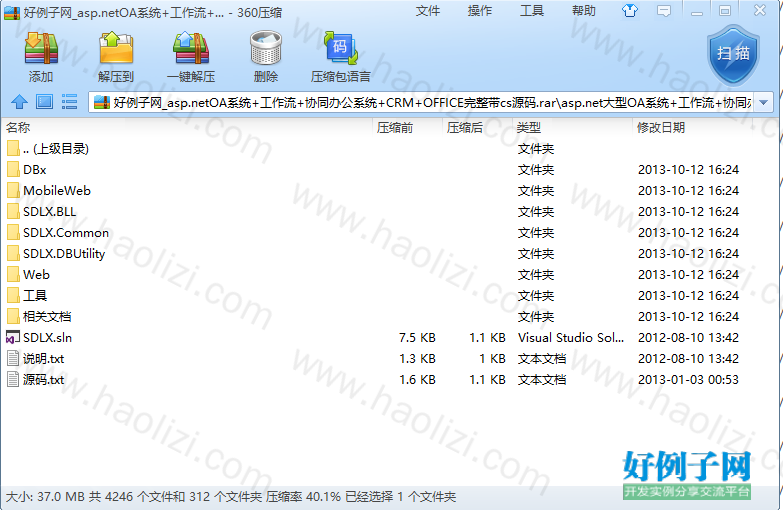783x510 pixels.
Task: Click the '1.3 KB' size of 说明.txt
Action: 417,358
